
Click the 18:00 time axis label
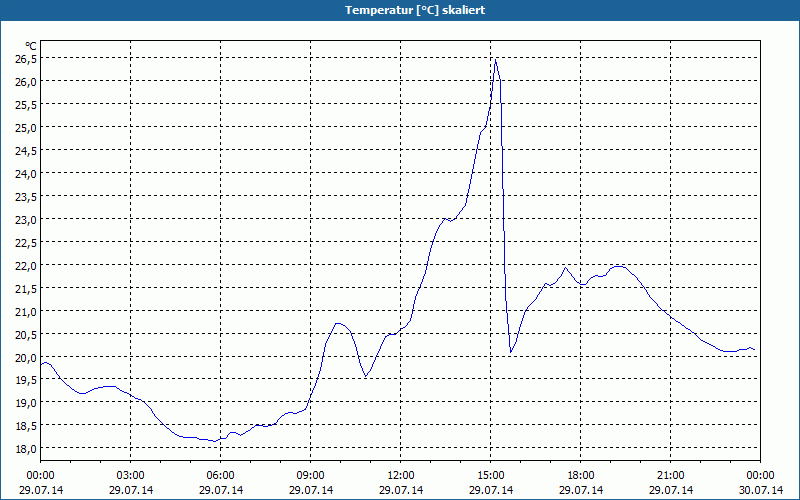[x=581, y=476]
